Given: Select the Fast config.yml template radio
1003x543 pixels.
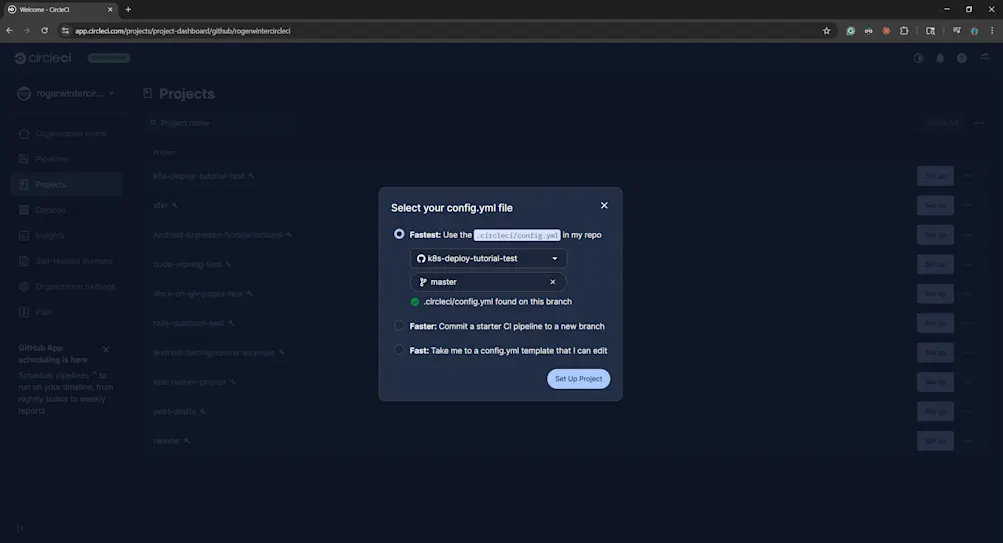Looking at the screenshot, I should pos(399,350).
